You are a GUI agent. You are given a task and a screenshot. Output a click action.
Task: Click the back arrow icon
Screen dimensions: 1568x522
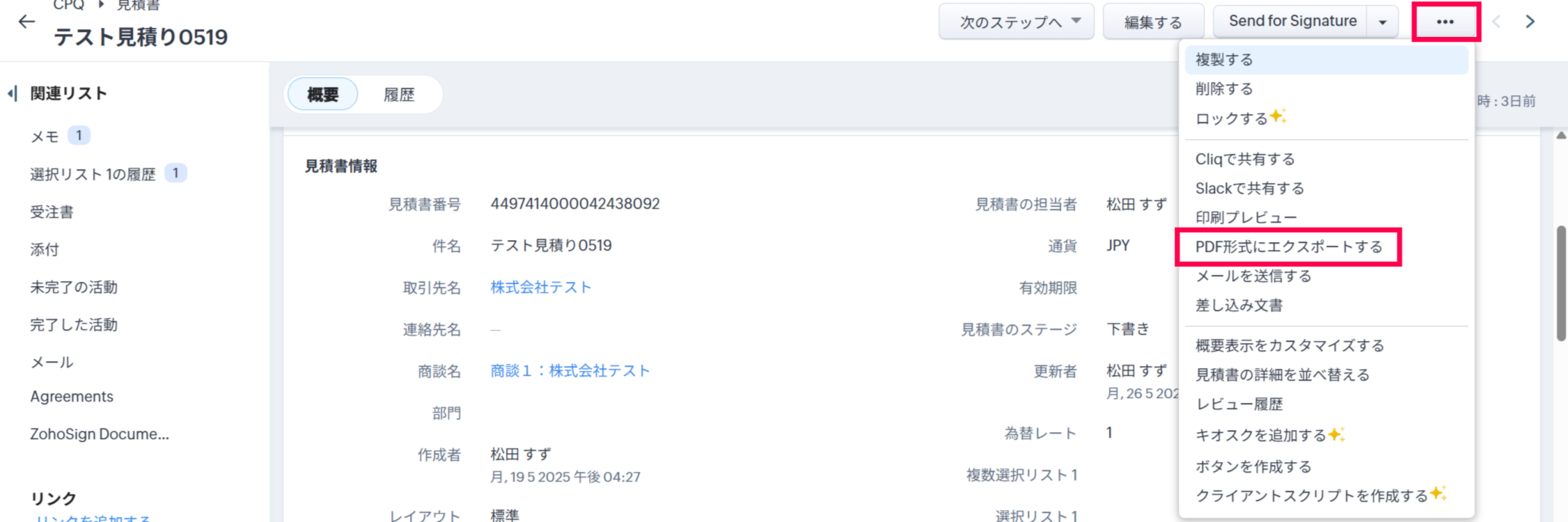point(26,22)
